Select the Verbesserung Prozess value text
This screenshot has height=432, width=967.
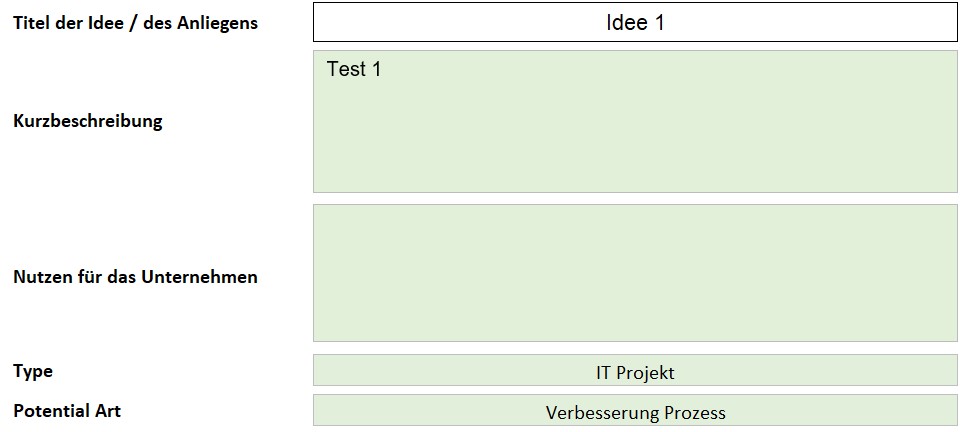point(635,413)
